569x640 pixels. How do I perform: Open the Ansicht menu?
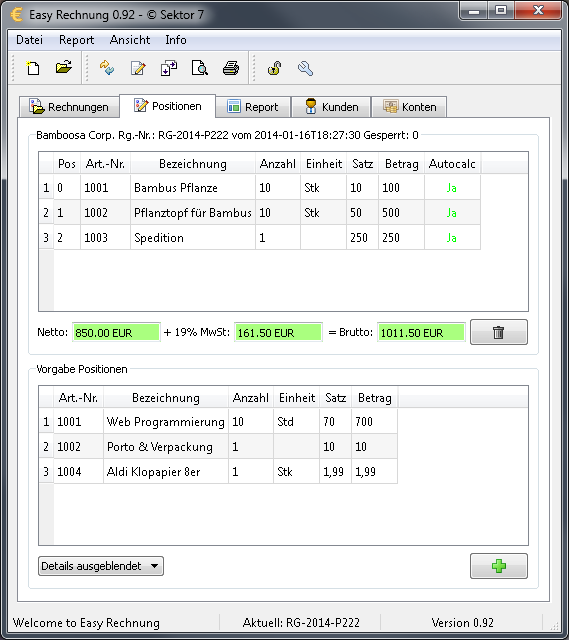click(130, 40)
